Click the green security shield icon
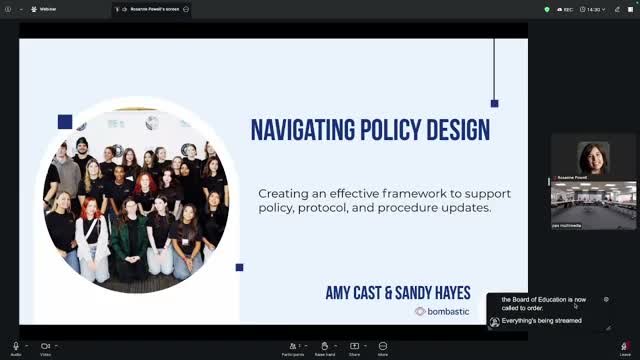This screenshot has height=360, width=640. coord(547,9)
